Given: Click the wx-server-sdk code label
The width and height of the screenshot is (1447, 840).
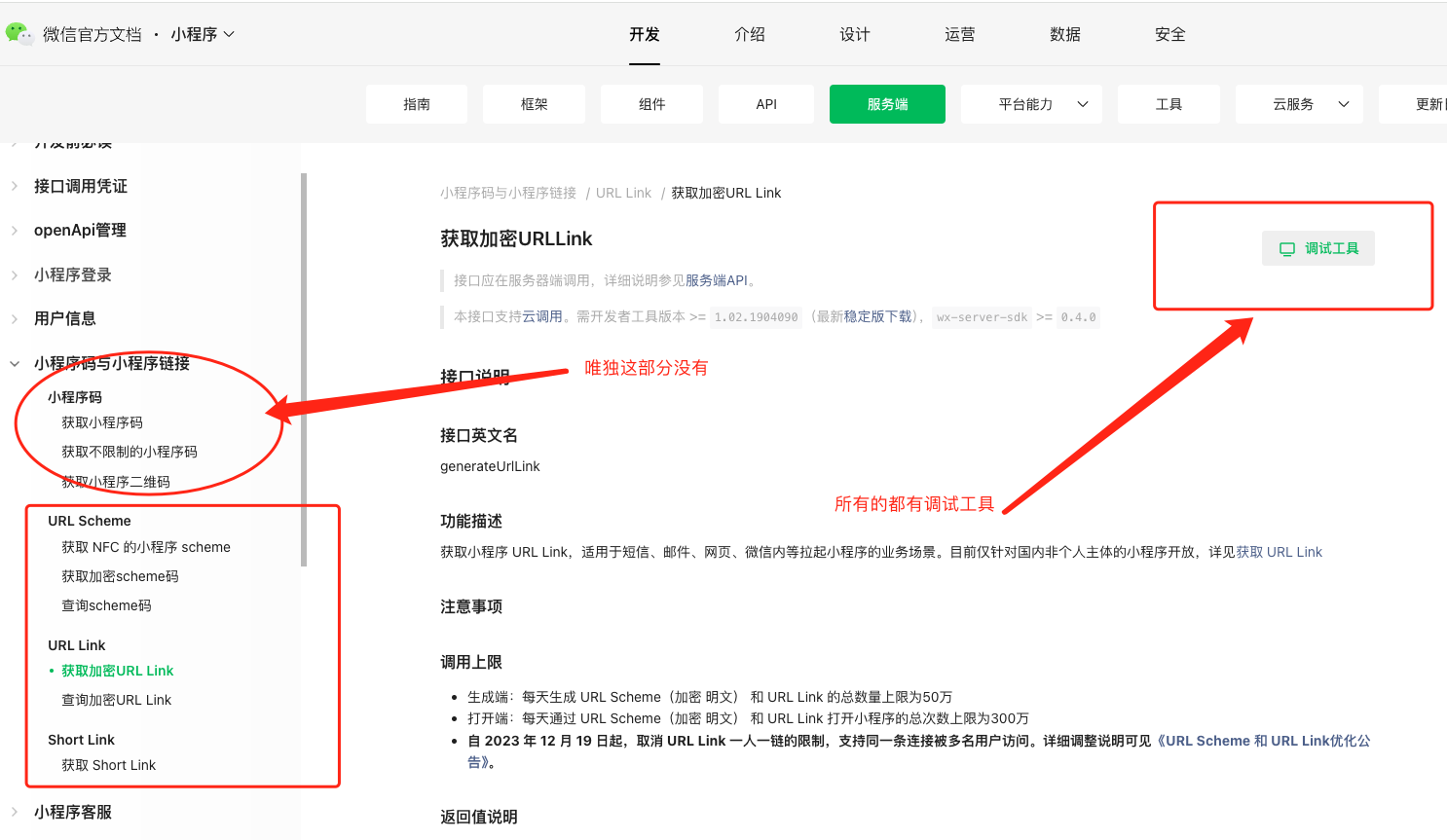Looking at the screenshot, I should 982,317.
